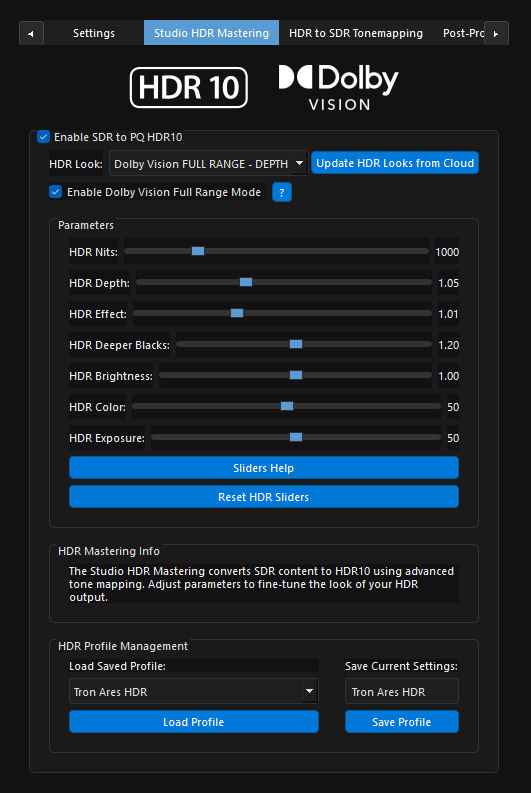This screenshot has height=793, width=531.
Task: Click the HDR Depth slider handle
Action: [246, 282]
